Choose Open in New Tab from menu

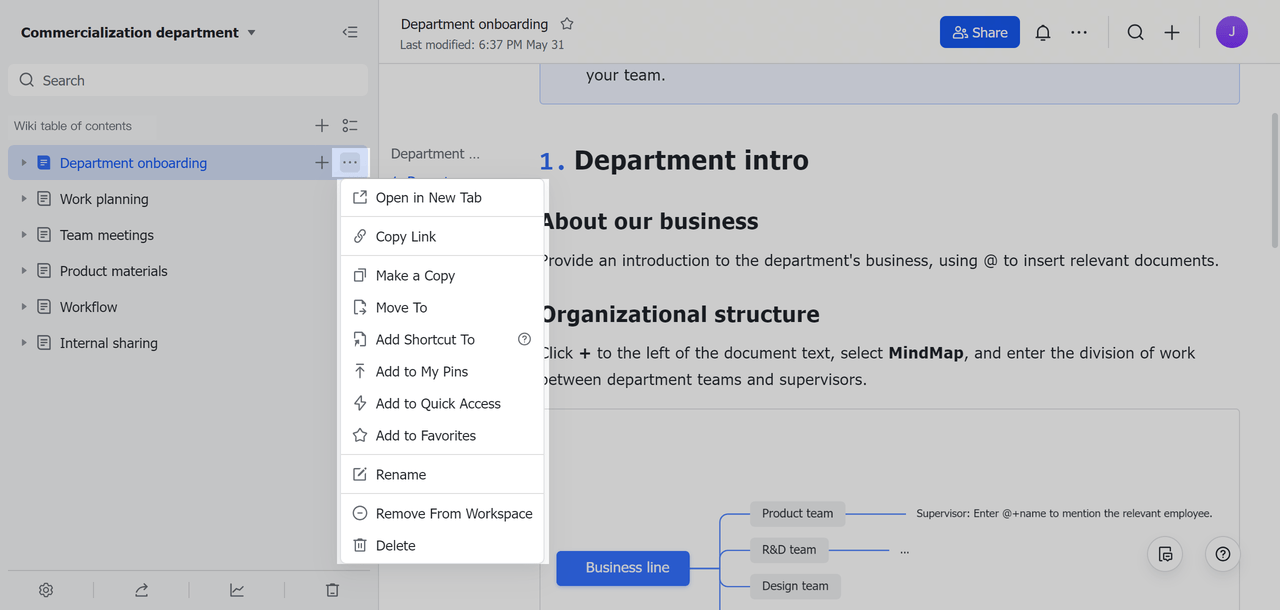click(442, 197)
